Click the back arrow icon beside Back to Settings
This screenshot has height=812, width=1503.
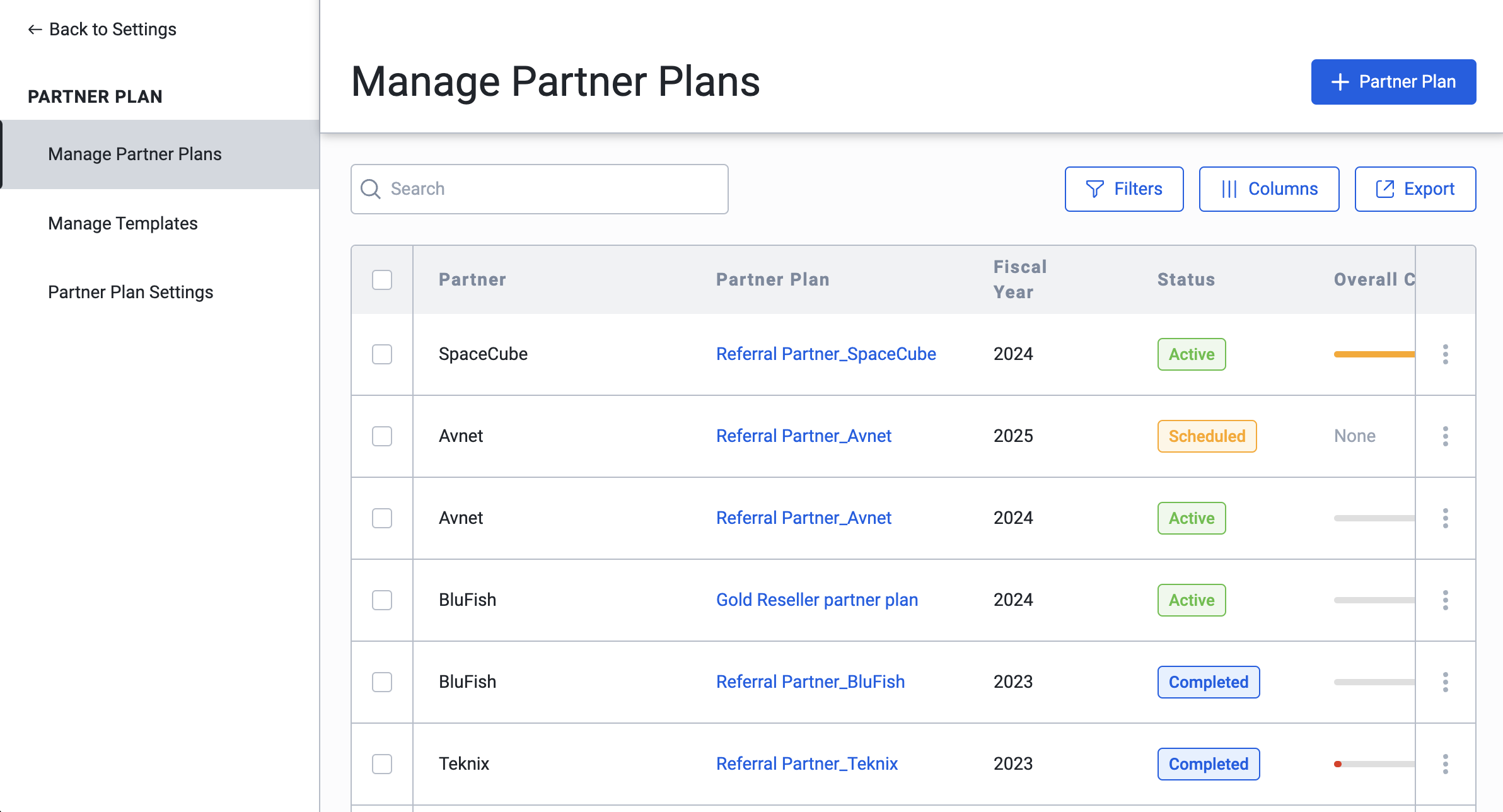35,30
